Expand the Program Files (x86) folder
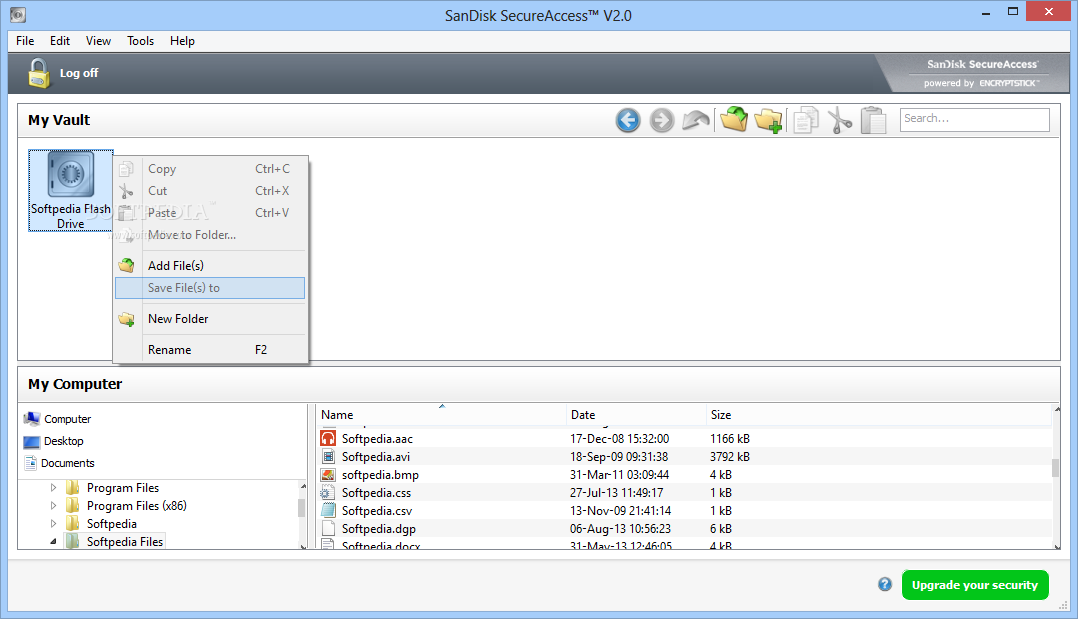The width and height of the screenshot is (1078, 619). [x=54, y=506]
